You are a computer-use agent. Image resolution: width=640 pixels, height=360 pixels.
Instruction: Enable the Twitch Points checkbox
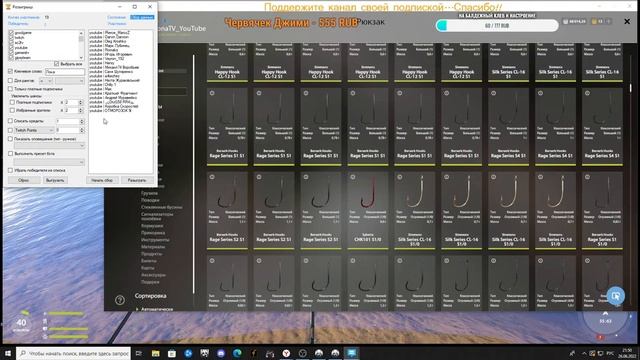click(11, 130)
